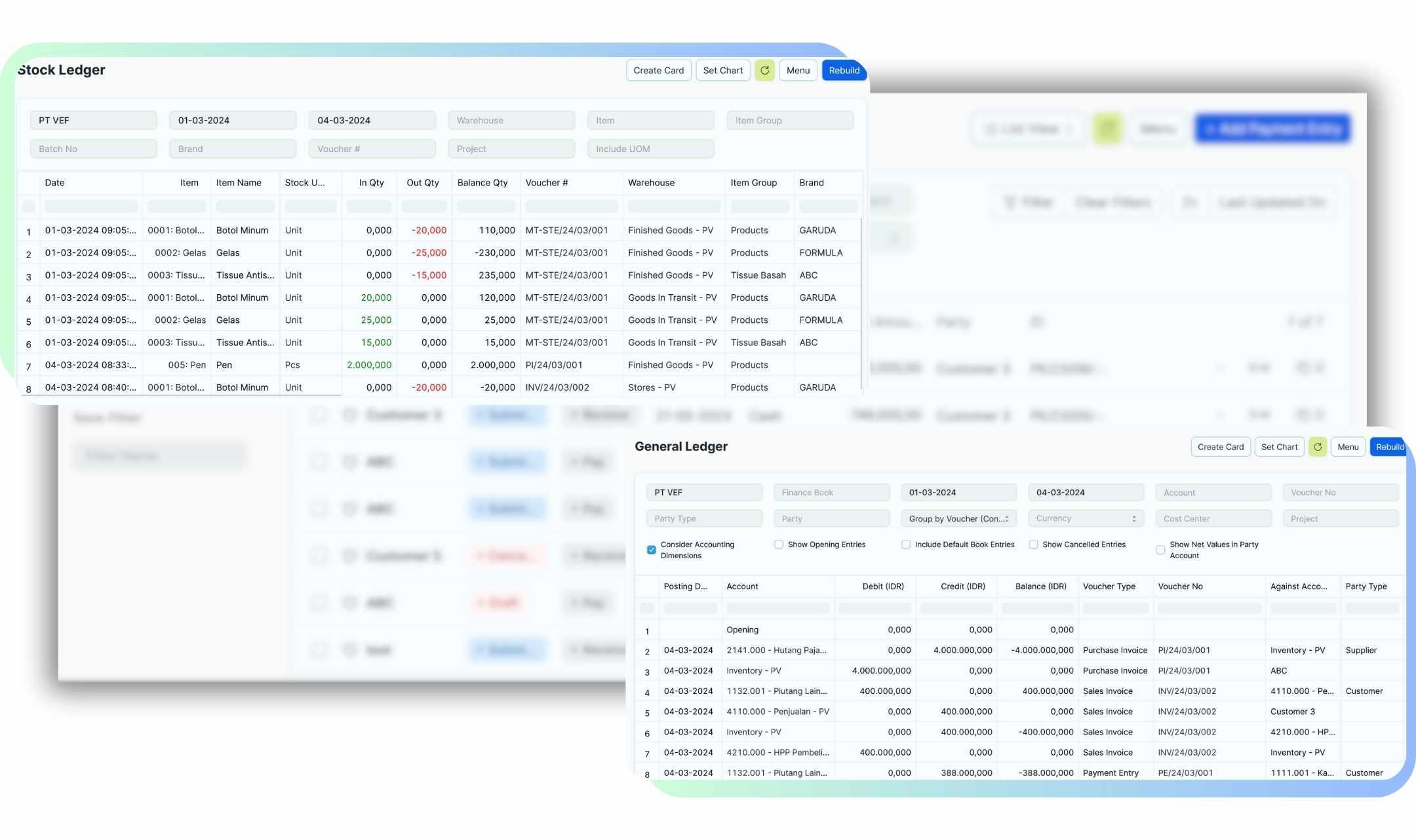Image resolution: width=1416 pixels, height=840 pixels.
Task: Check Show Cancelled Entries option
Action: click(1033, 544)
